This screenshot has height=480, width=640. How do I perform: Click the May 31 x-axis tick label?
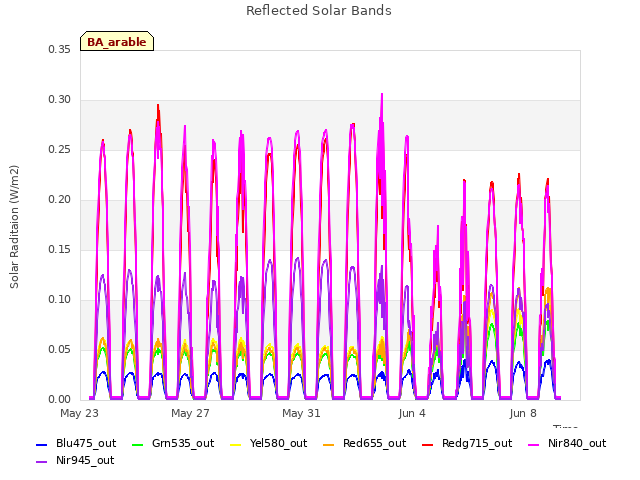coord(301,413)
